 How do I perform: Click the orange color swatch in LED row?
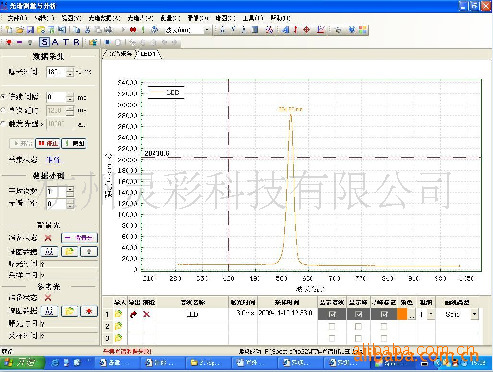(x=402, y=314)
